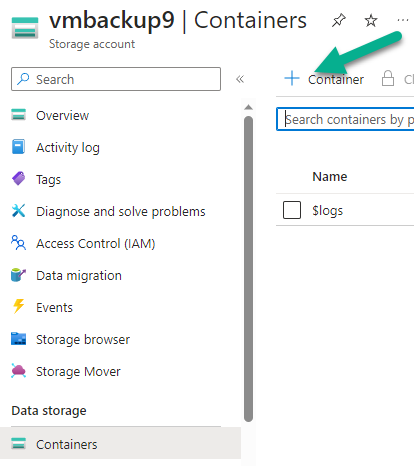Click the sidebar scrollbar up arrow

click(x=248, y=107)
